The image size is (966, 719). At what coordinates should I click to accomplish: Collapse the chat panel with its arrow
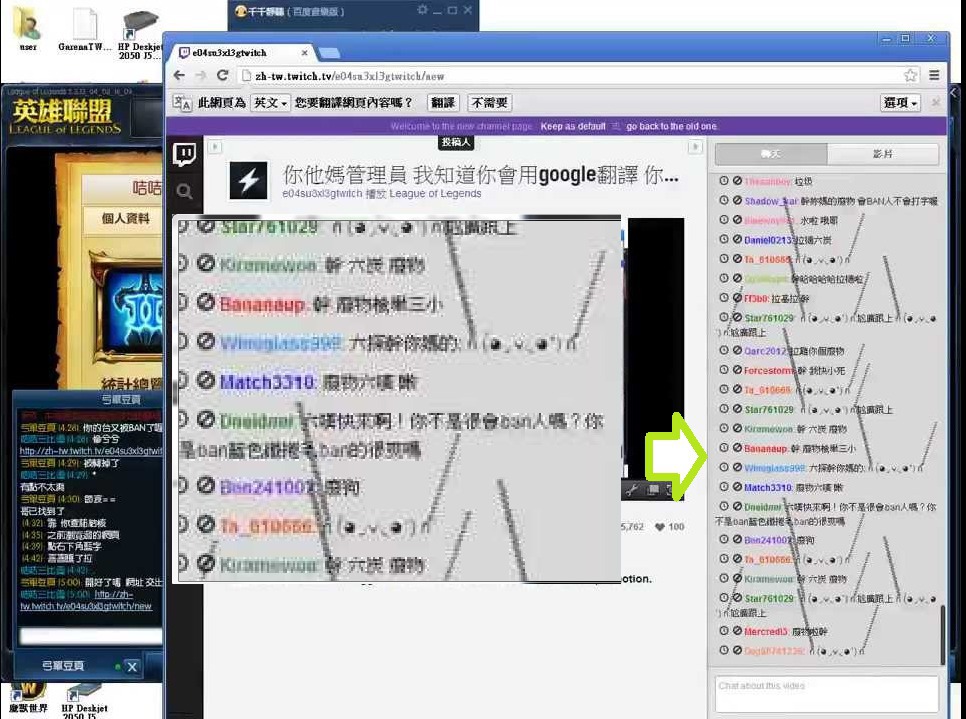pos(695,147)
